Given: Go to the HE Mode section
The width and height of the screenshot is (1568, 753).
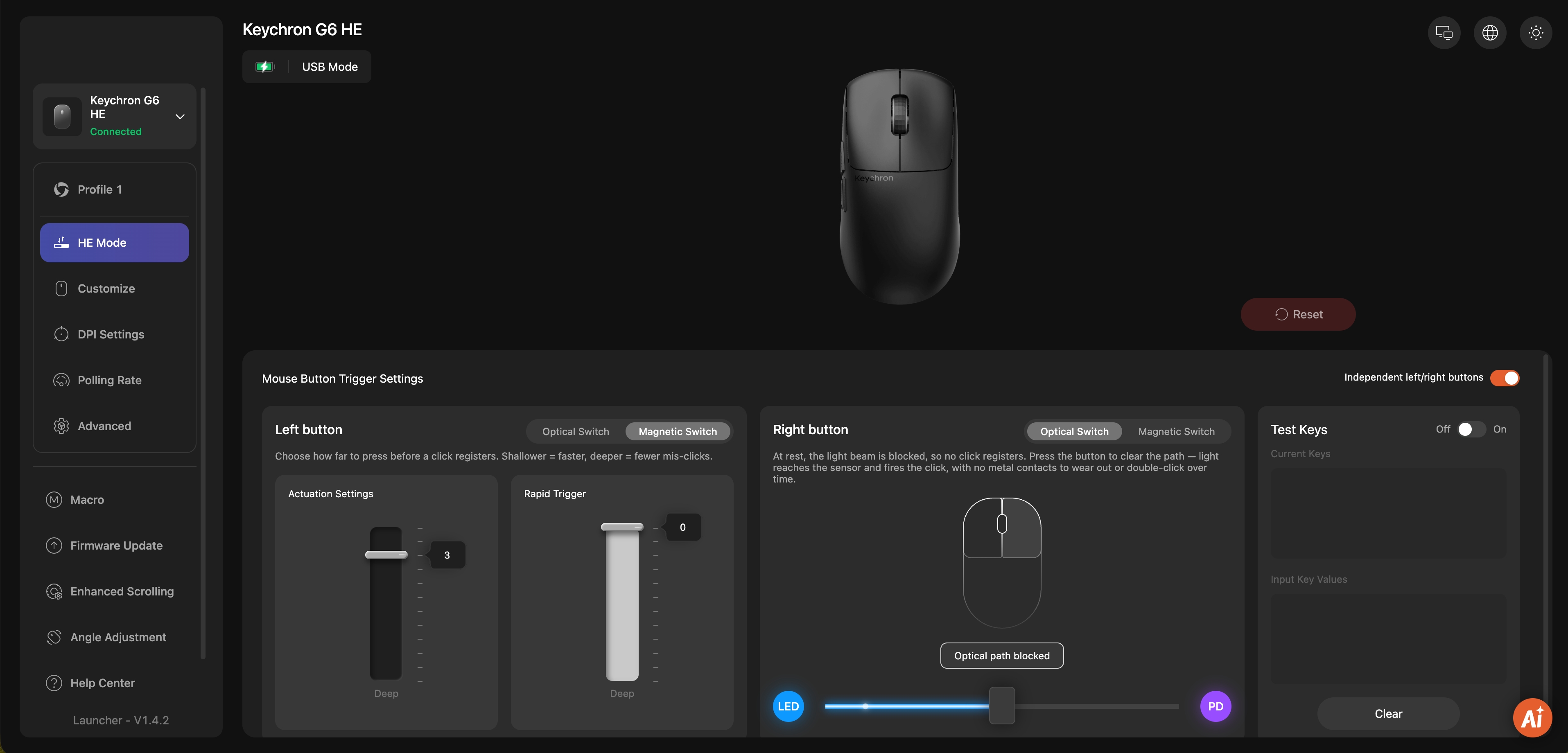Looking at the screenshot, I should click(115, 243).
